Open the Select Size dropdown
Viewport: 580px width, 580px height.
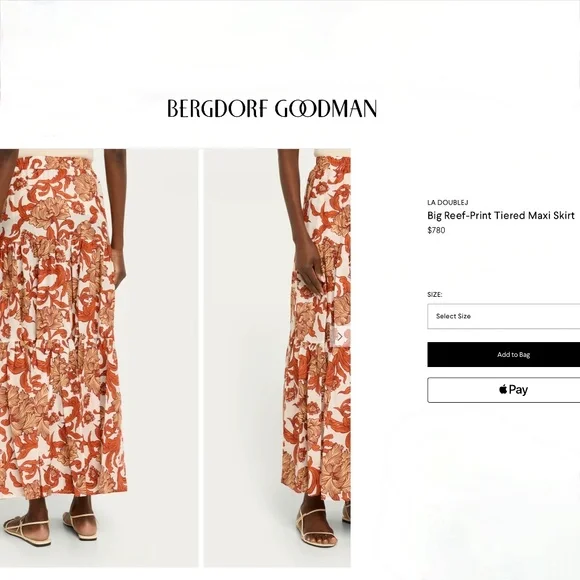click(x=503, y=316)
